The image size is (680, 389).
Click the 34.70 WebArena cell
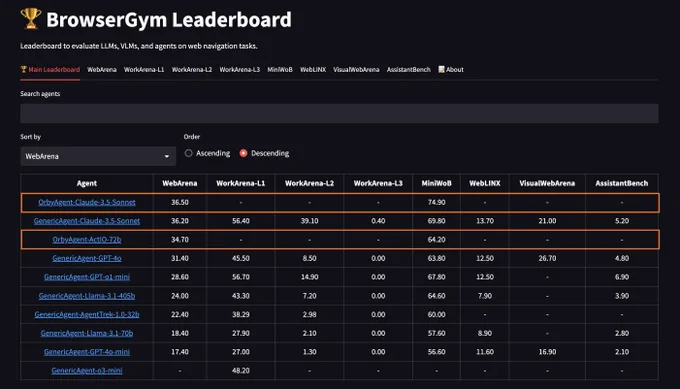(180, 239)
